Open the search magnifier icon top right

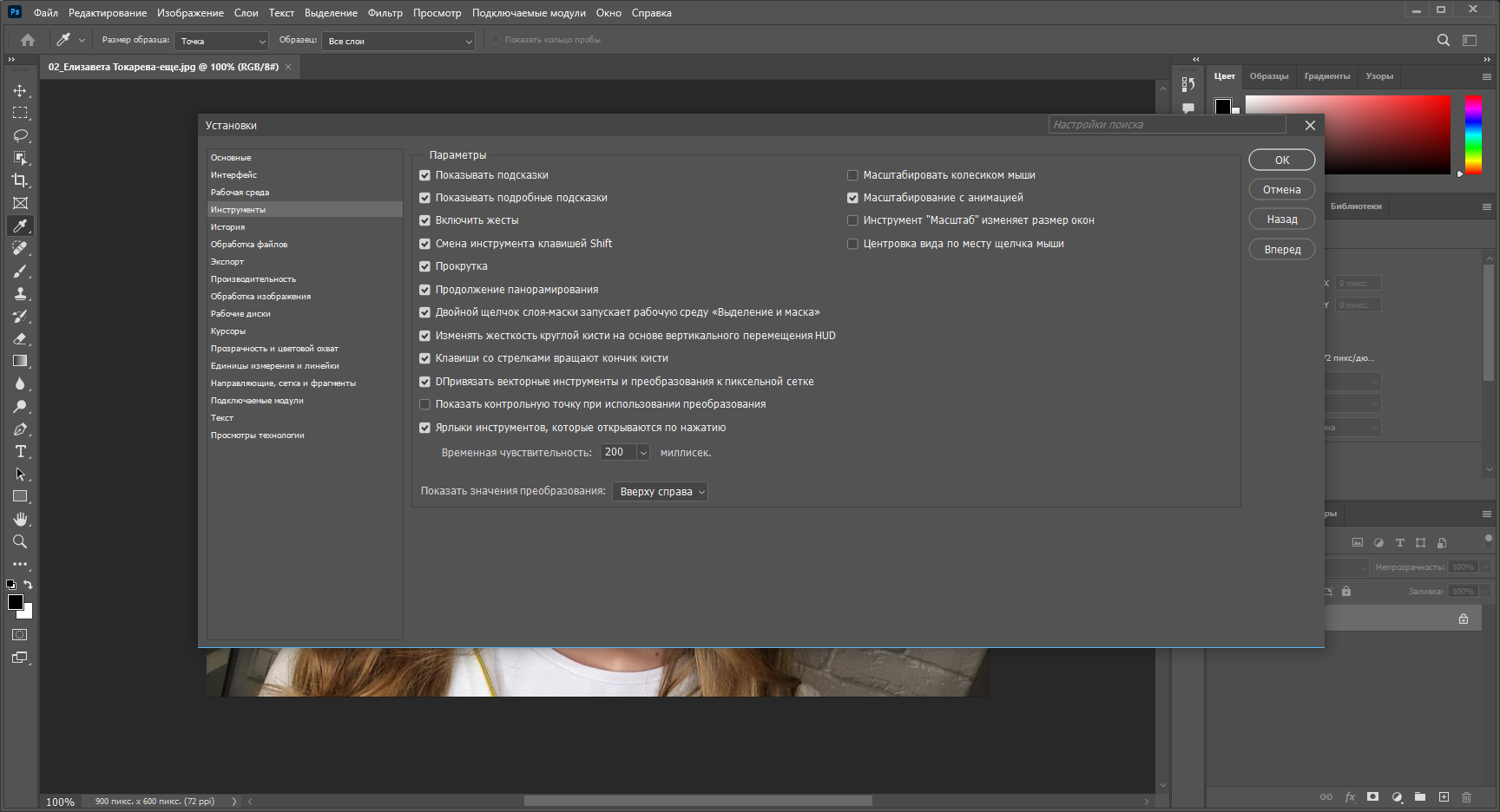pyautogui.click(x=1443, y=40)
